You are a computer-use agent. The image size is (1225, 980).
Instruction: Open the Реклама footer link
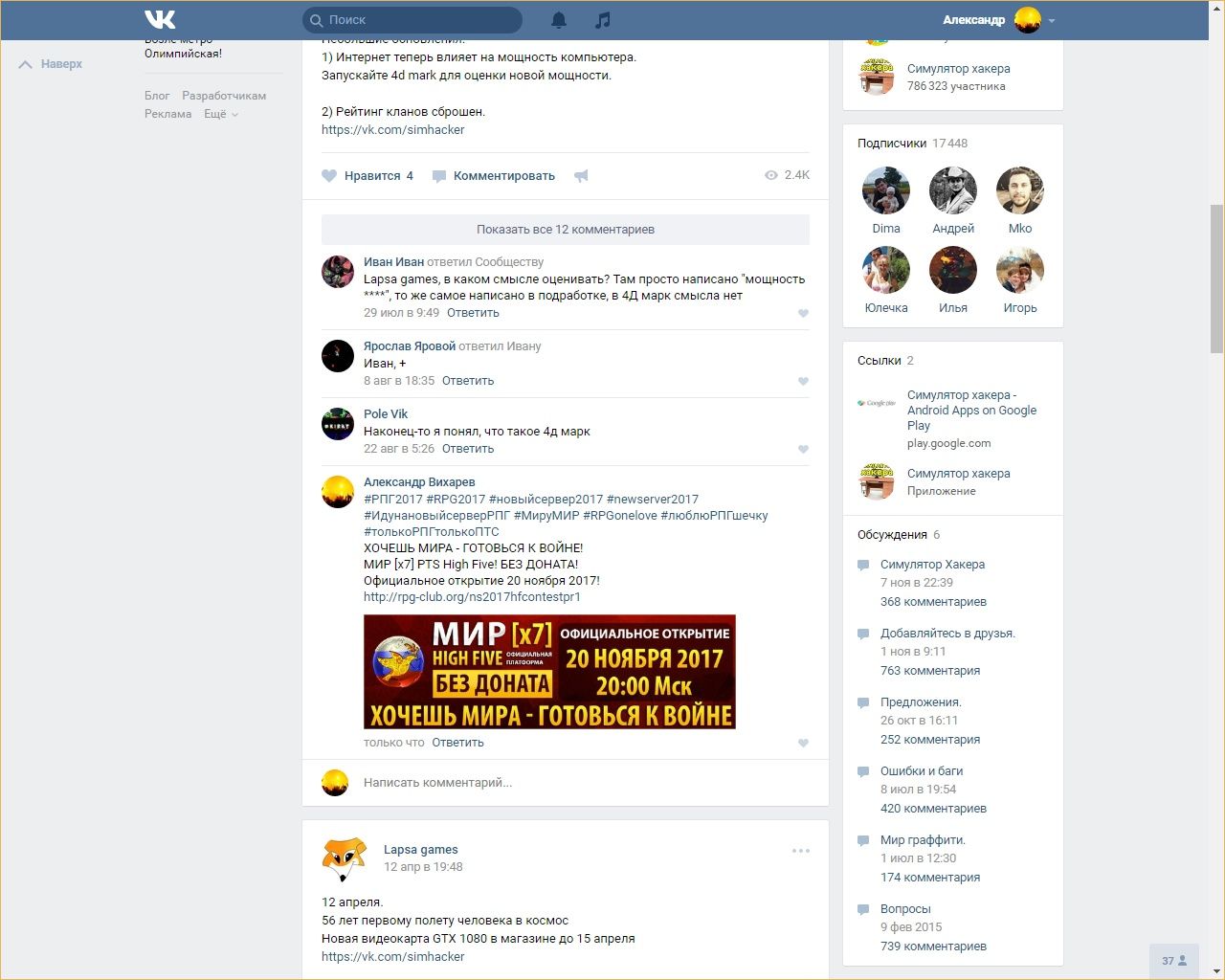[168, 114]
